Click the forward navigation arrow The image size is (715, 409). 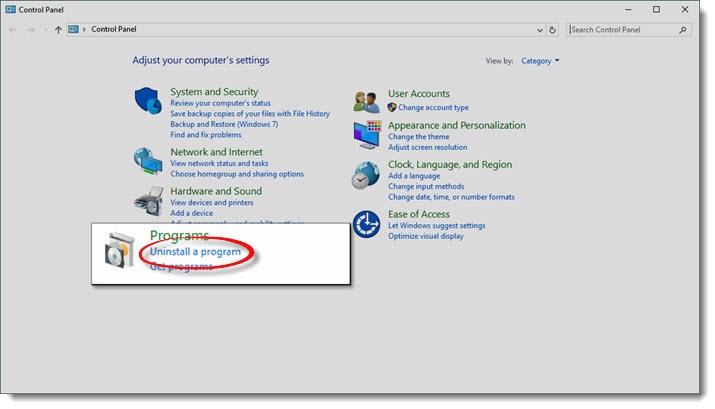tap(31, 30)
